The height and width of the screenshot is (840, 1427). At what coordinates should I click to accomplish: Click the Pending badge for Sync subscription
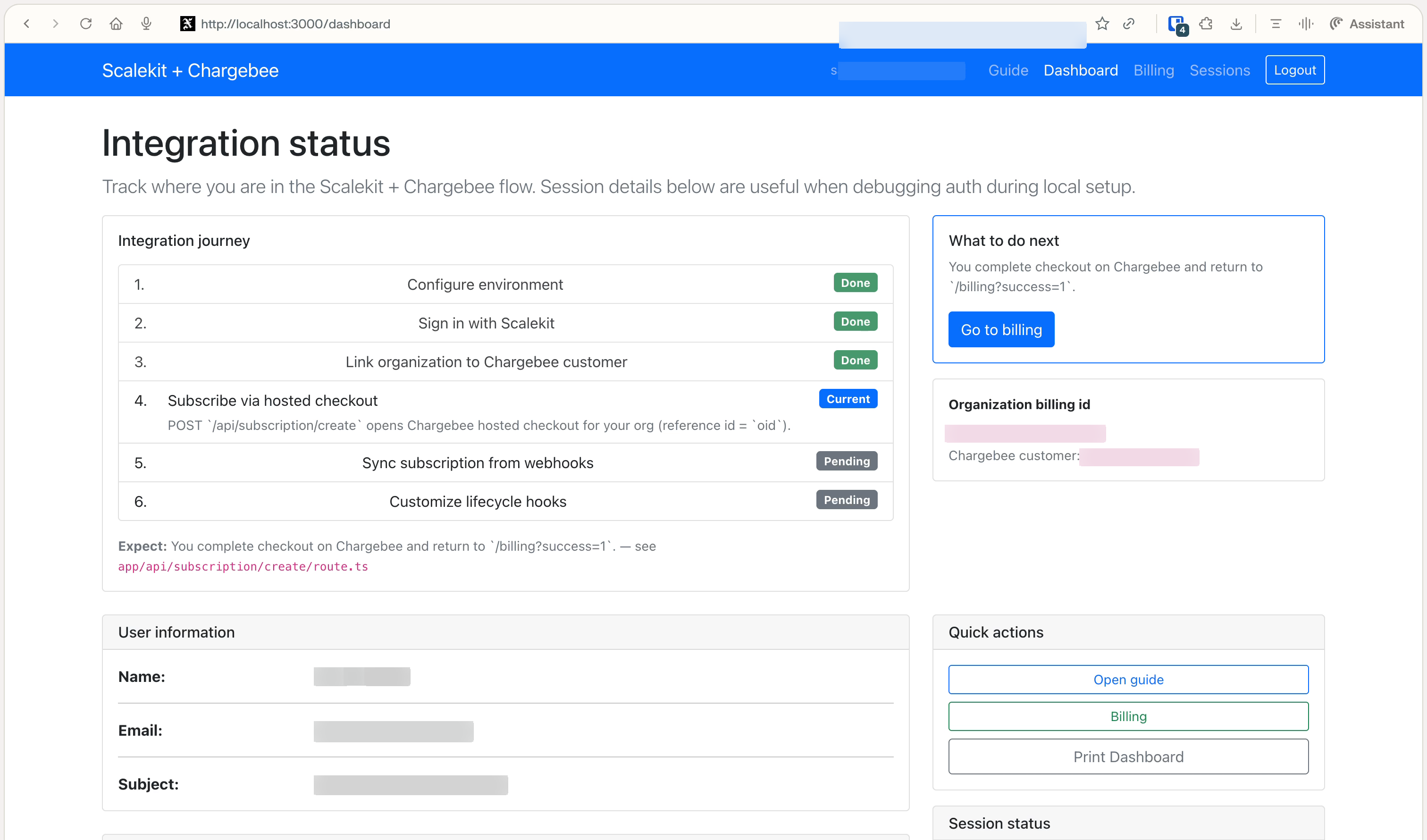pos(847,461)
